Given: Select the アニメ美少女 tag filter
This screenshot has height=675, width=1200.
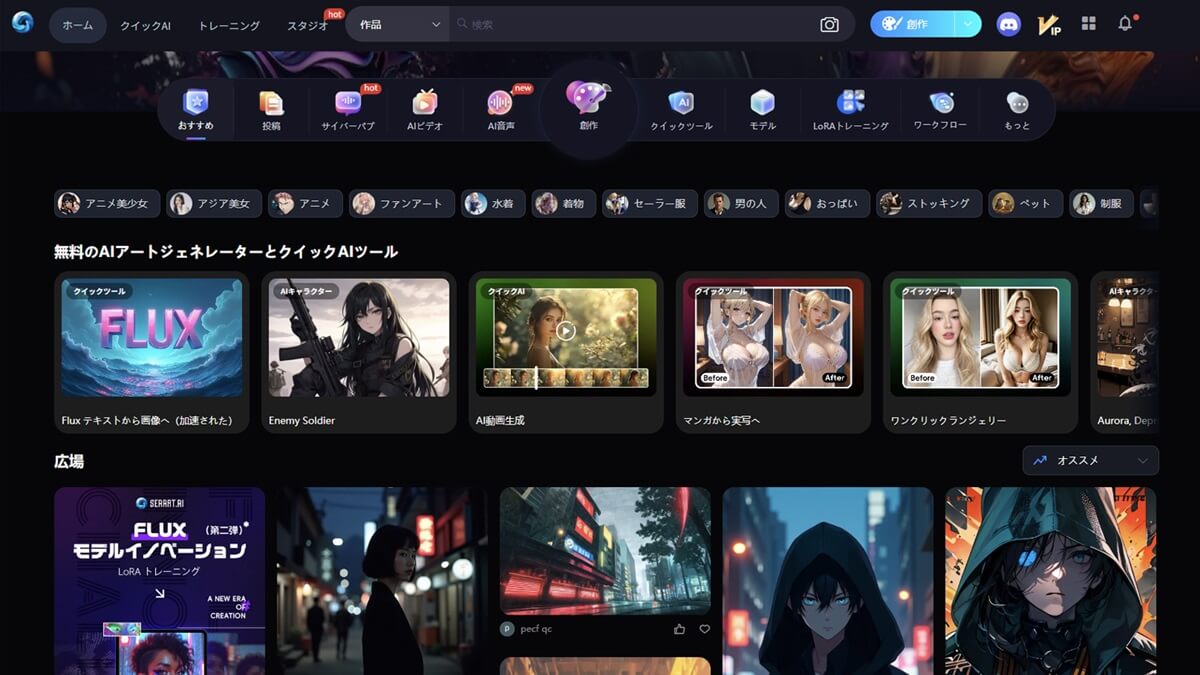Looking at the screenshot, I should click(x=107, y=204).
